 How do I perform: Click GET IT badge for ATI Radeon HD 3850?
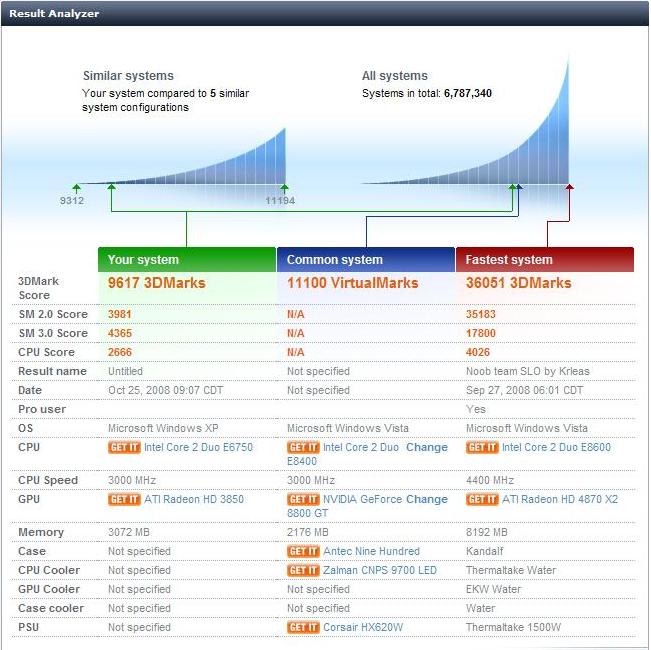click(x=124, y=499)
